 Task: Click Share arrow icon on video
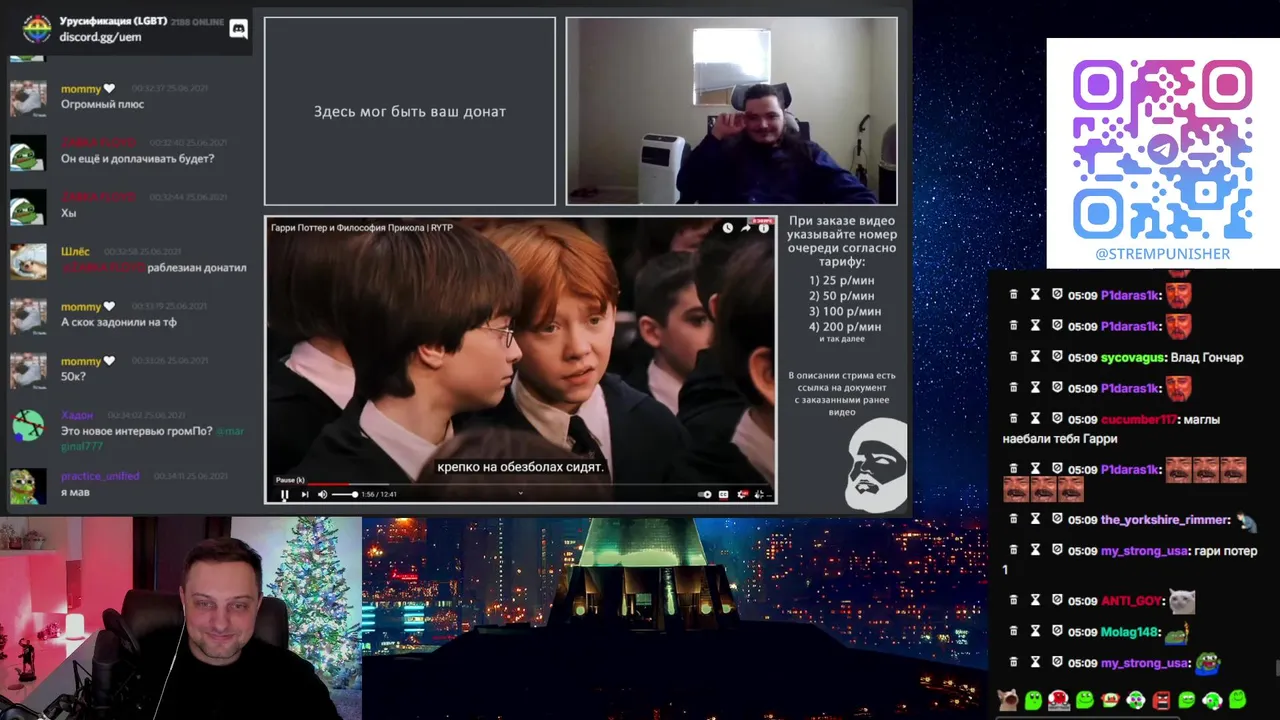(746, 228)
